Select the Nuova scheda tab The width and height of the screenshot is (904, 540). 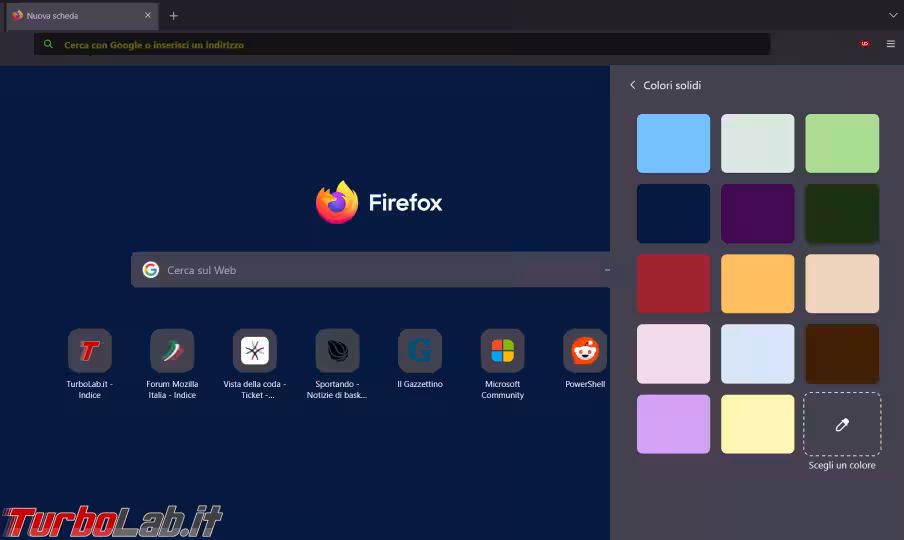tap(82, 16)
